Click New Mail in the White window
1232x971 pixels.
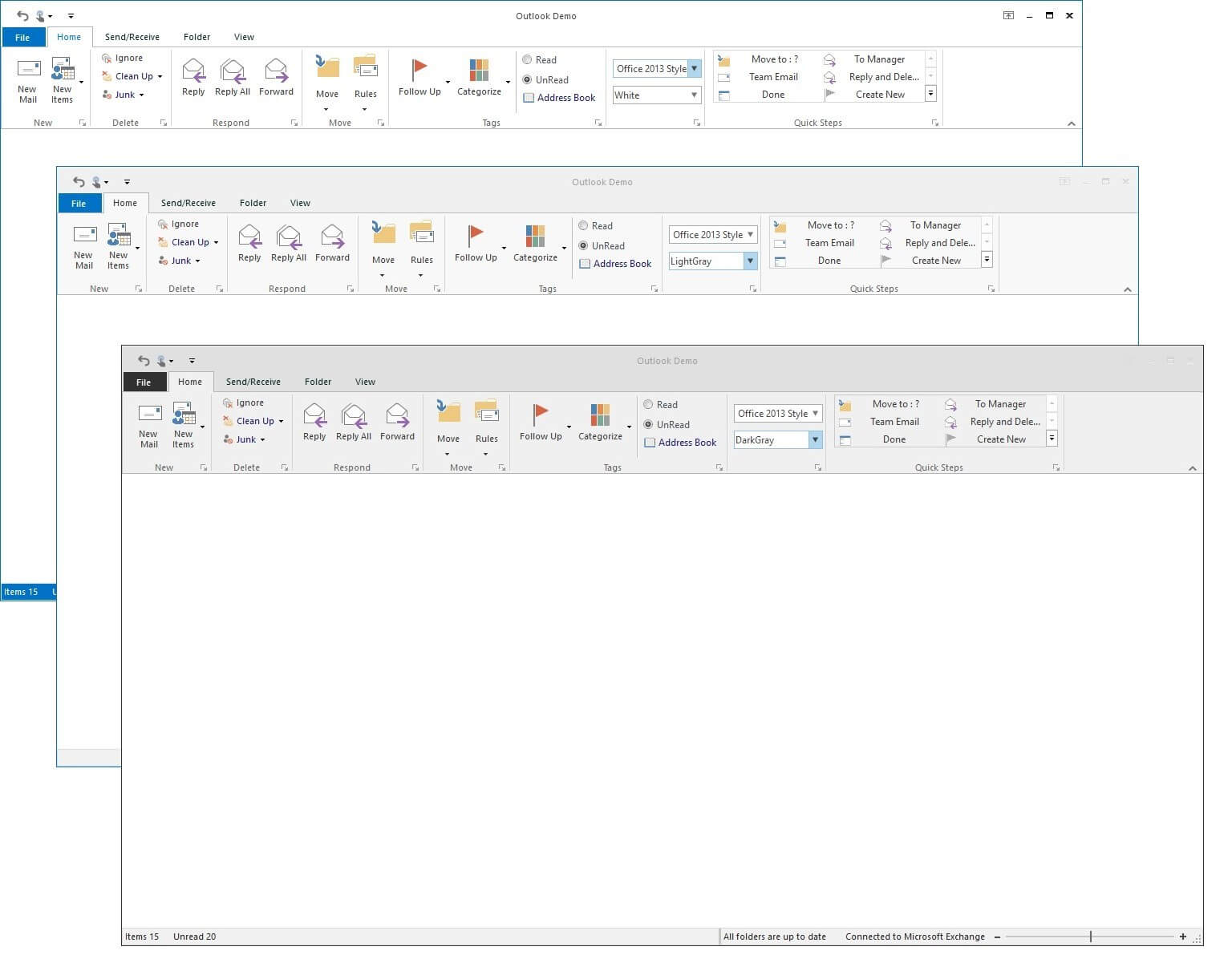28,81
